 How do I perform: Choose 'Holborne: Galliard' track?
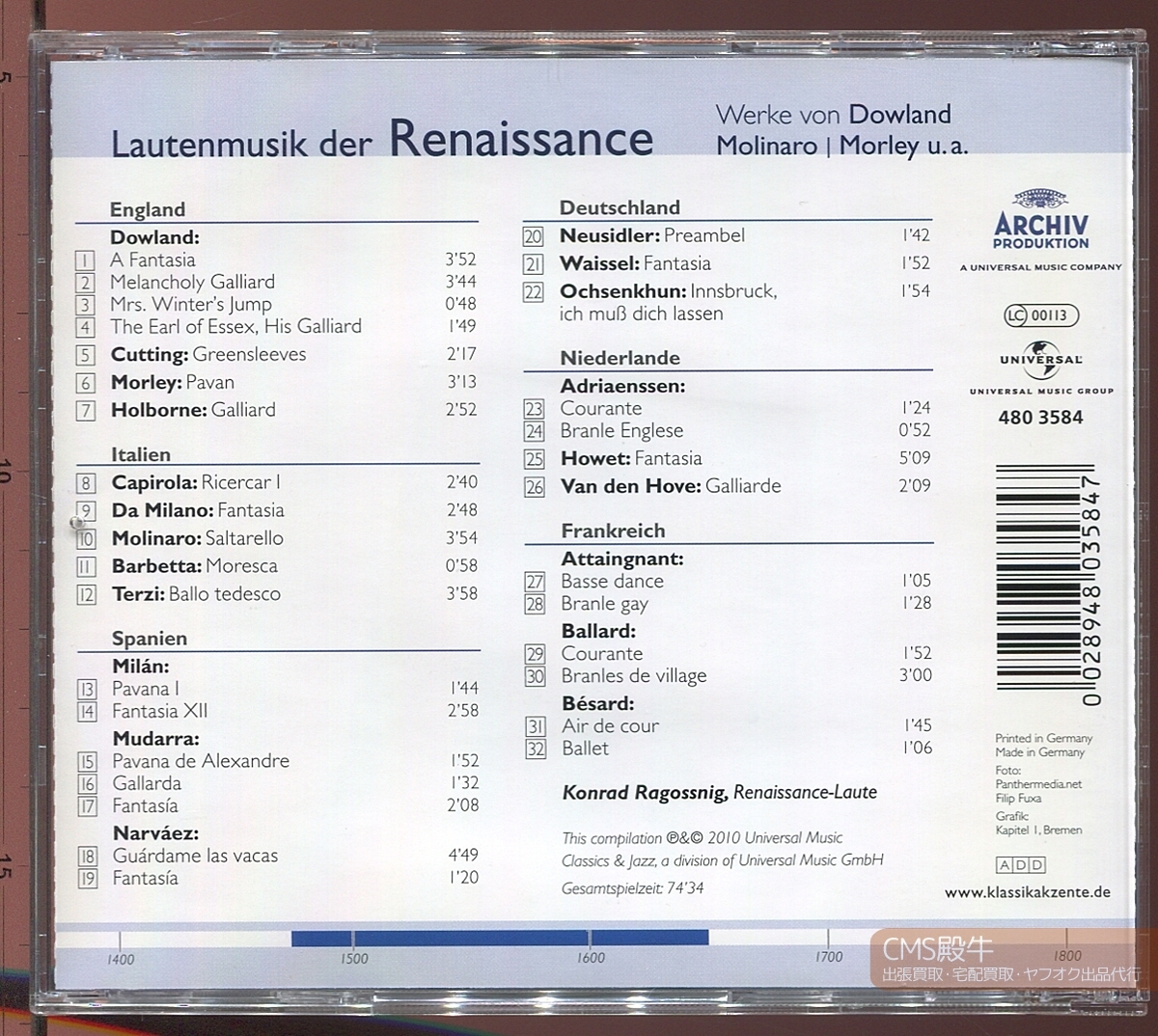click(x=193, y=410)
